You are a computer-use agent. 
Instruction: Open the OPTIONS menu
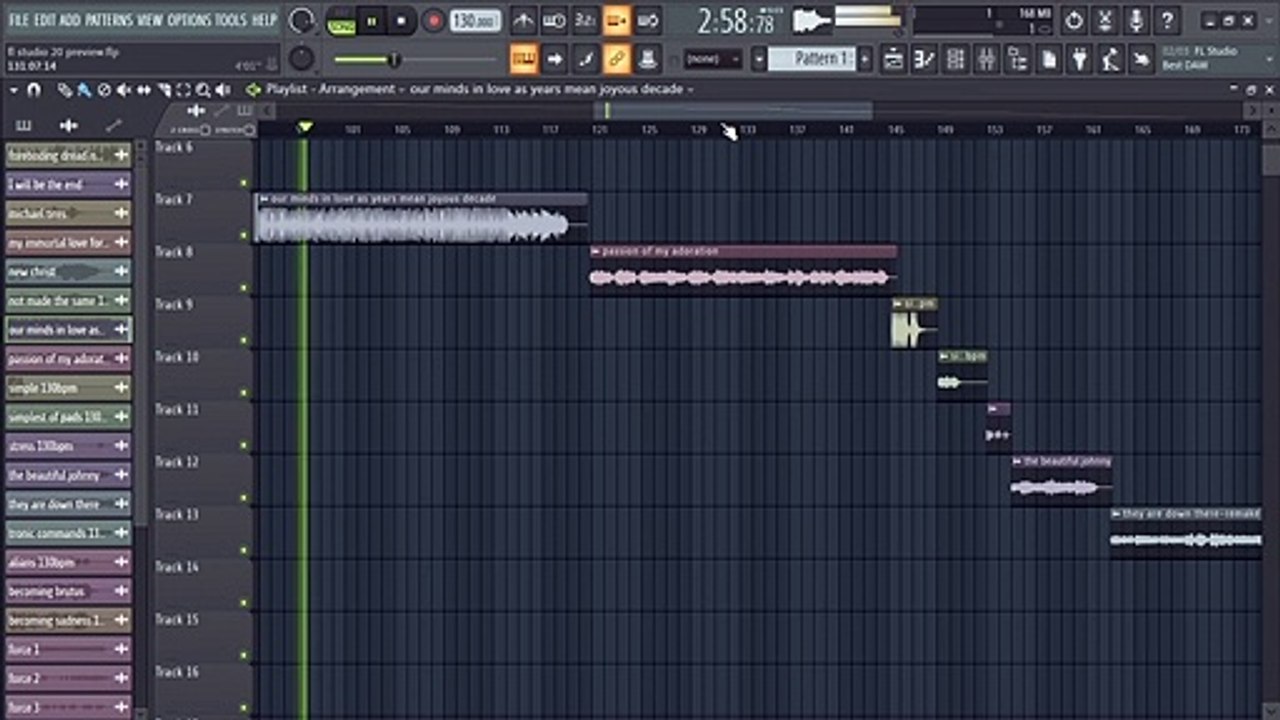[x=189, y=20]
